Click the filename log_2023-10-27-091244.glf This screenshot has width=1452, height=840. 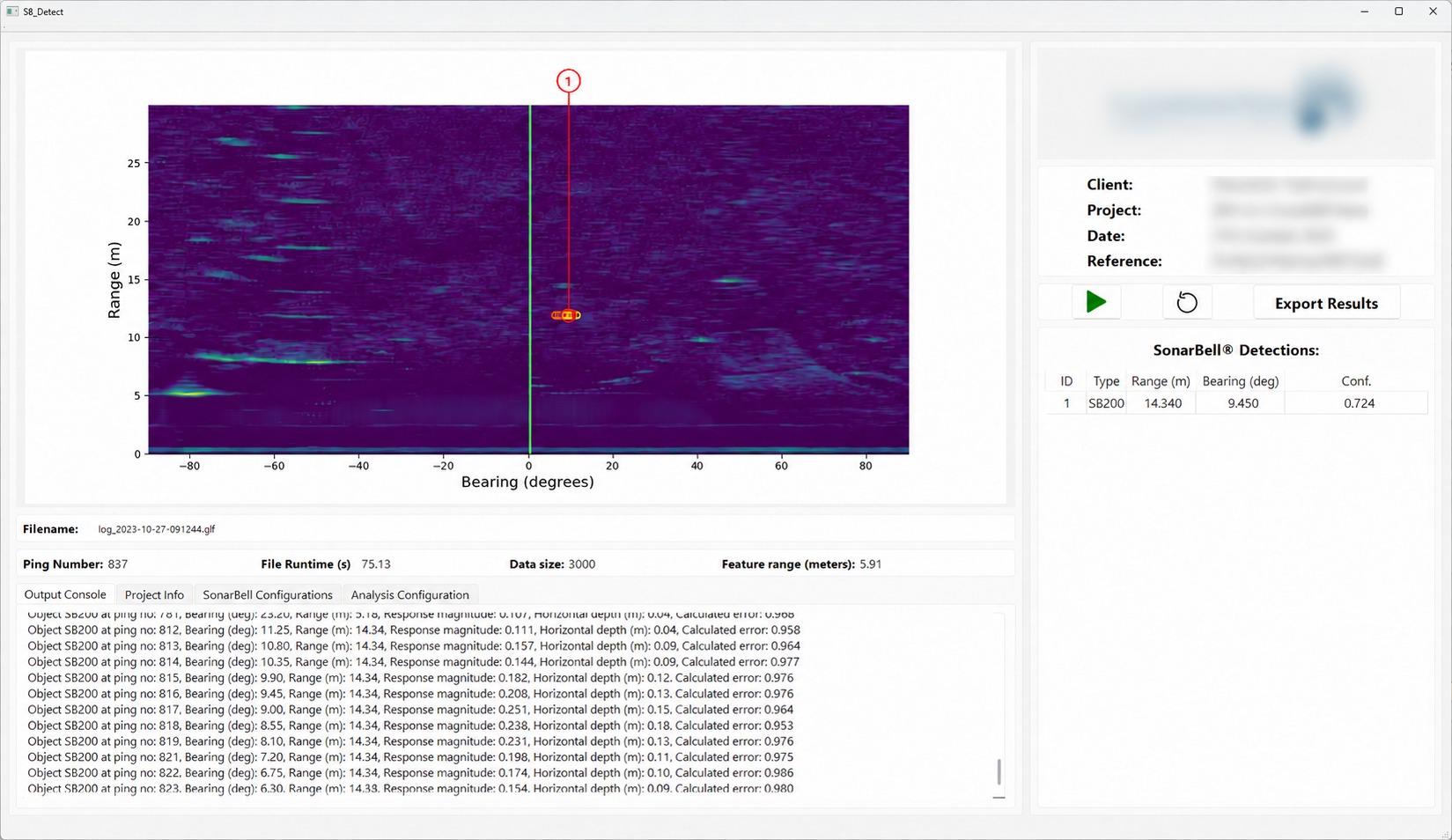pos(157,529)
